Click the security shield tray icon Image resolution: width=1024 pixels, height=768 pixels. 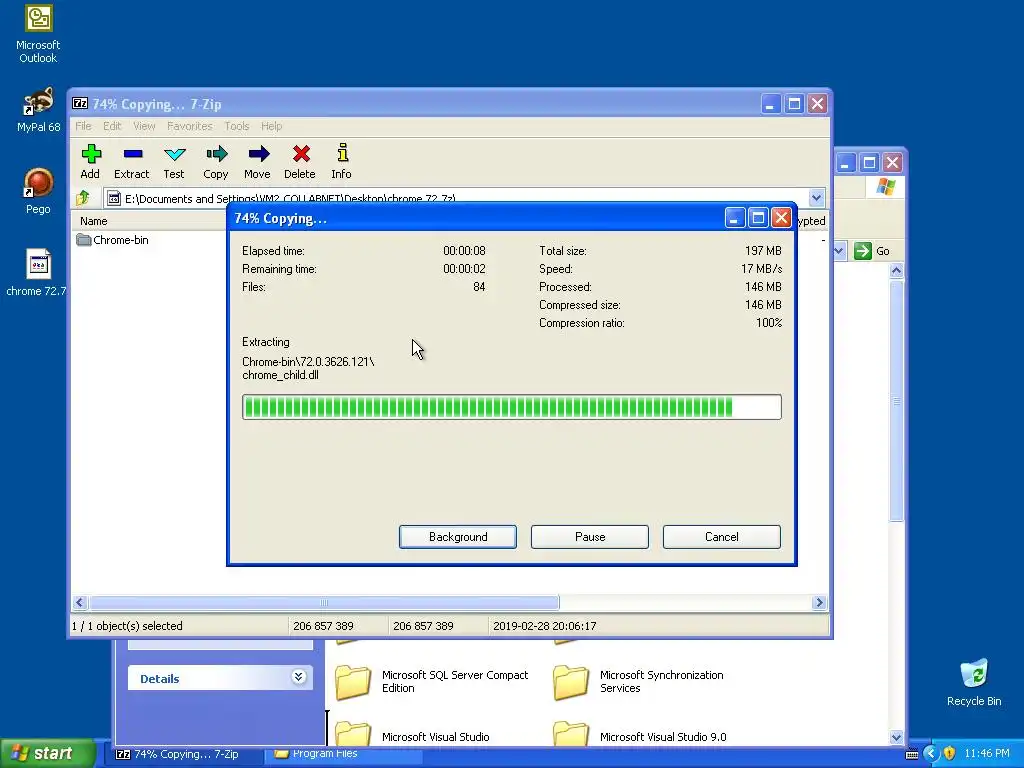point(950,754)
